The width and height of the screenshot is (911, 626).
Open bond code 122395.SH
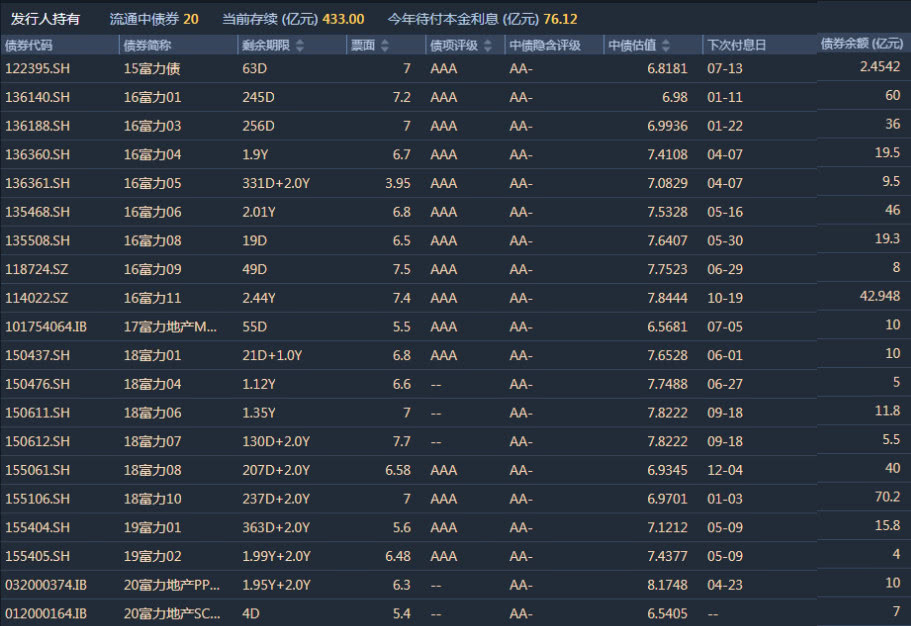[37, 69]
